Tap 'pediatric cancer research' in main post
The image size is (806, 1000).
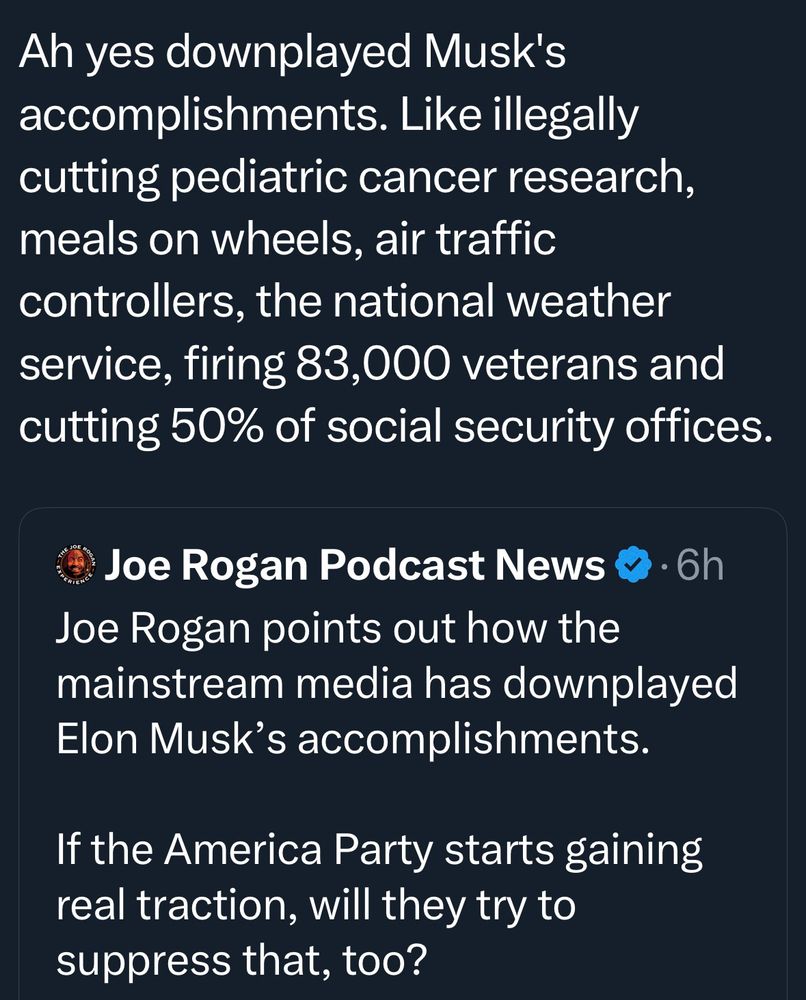pyautogui.click(x=428, y=178)
